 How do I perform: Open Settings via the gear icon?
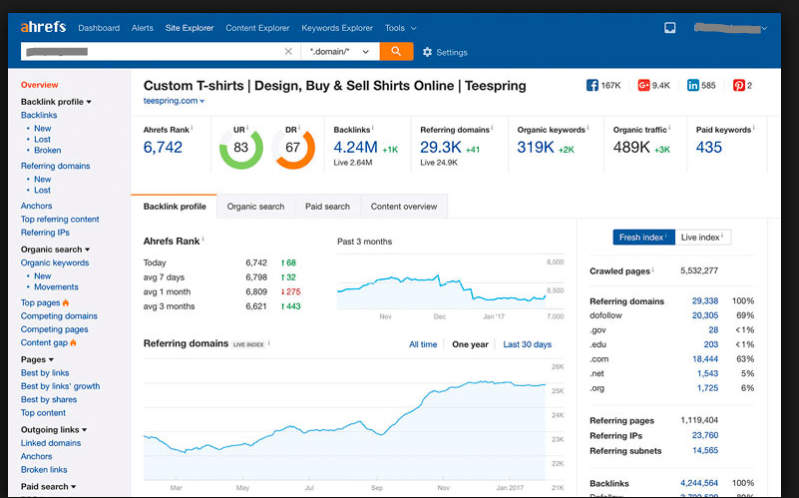click(427, 52)
